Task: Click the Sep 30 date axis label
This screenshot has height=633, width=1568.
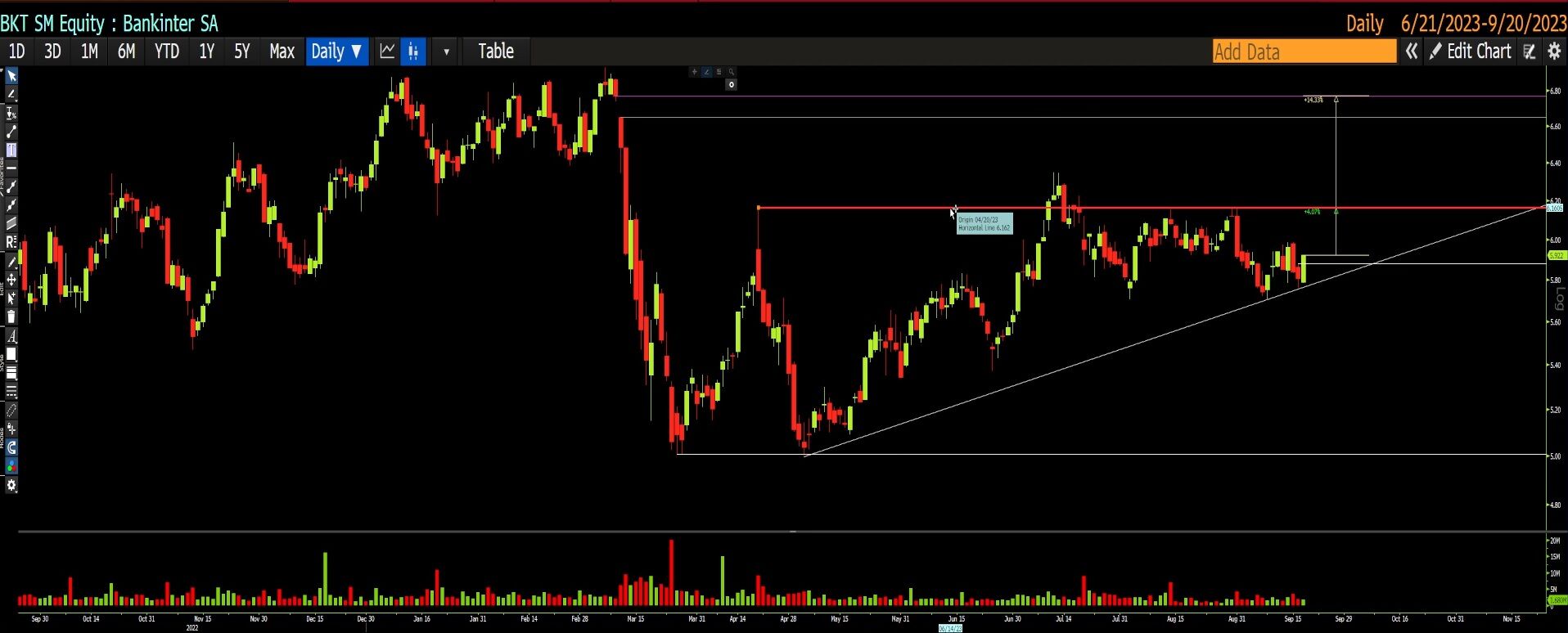Action: pyautogui.click(x=39, y=619)
